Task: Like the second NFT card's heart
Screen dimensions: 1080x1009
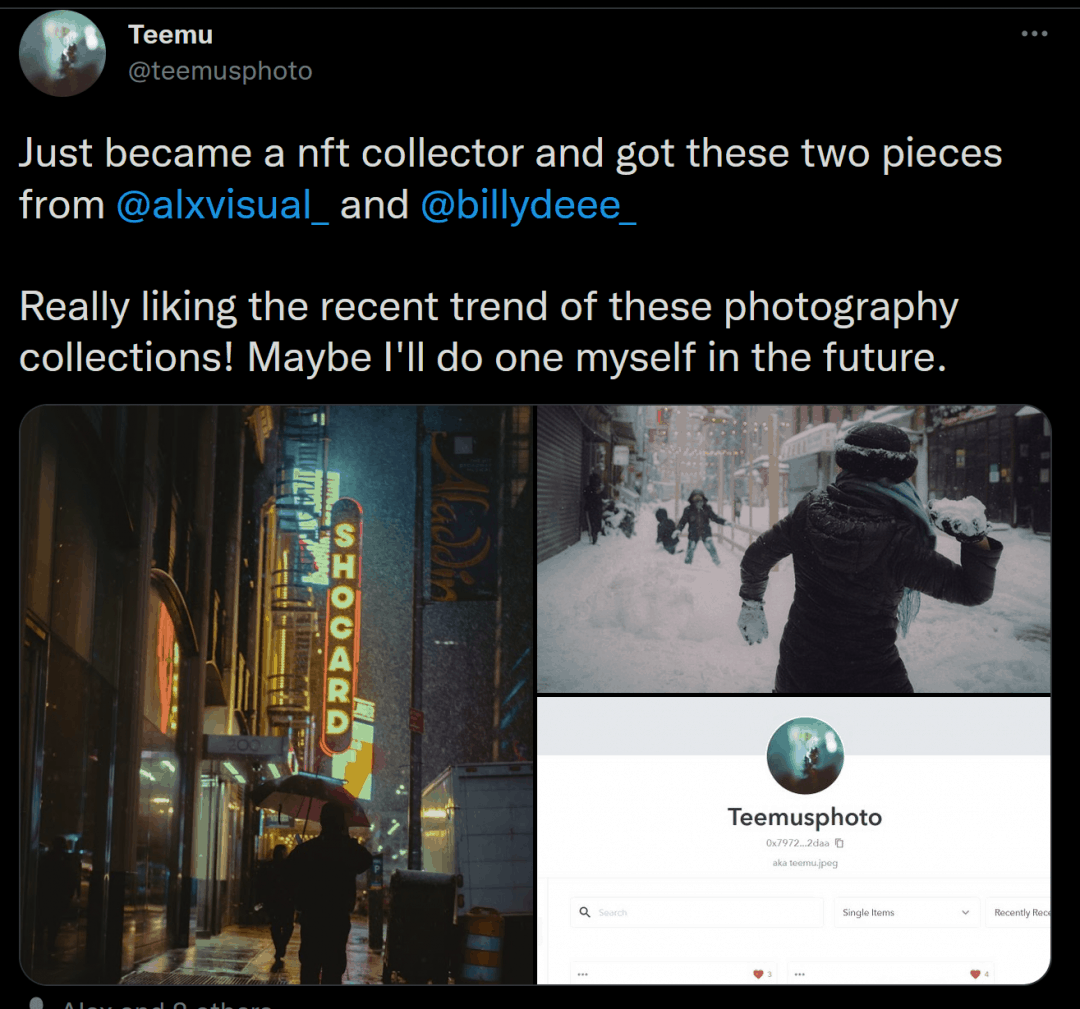Action: pyautogui.click(x=975, y=974)
